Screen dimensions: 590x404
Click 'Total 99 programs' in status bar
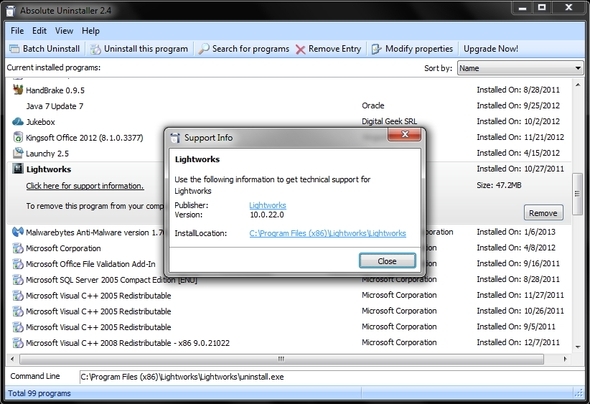[x=40, y=393]
